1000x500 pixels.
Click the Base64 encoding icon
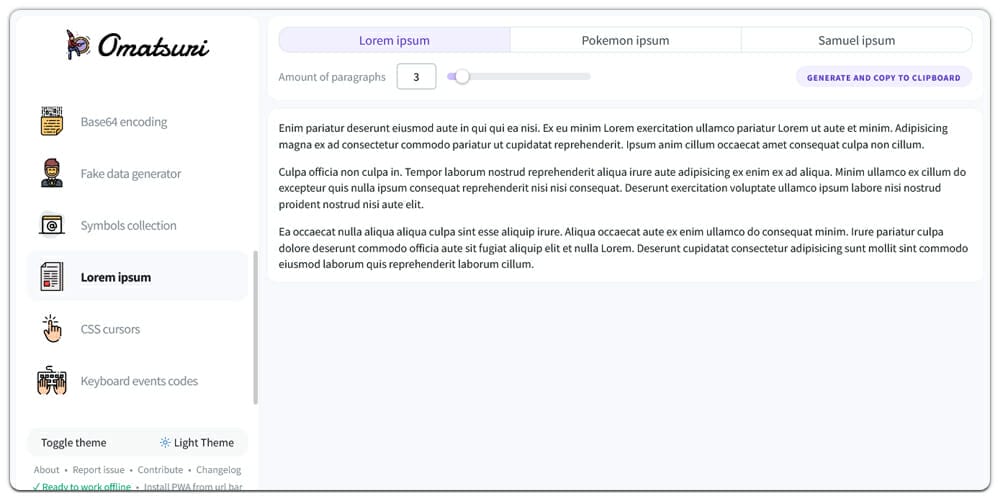(x=52, y=121)
